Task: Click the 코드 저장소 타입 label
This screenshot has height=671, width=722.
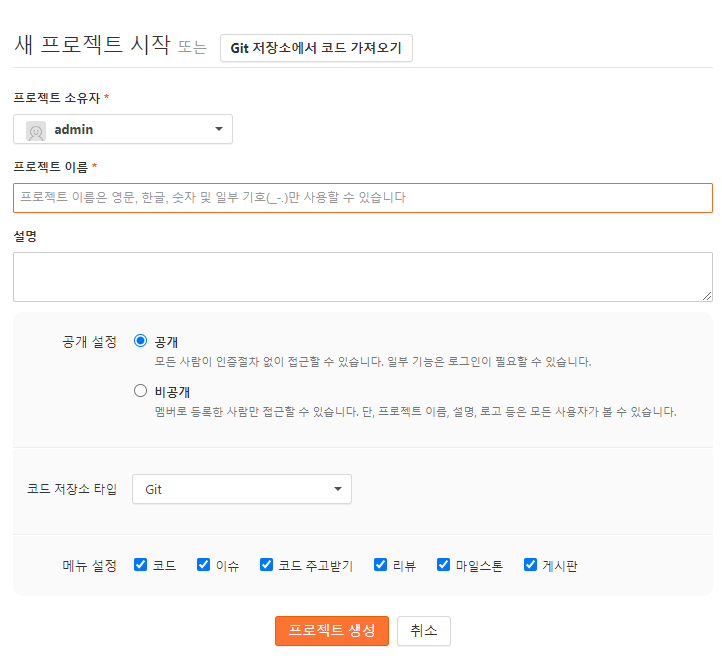Action: pyautogui.click(x=72, y=489)
